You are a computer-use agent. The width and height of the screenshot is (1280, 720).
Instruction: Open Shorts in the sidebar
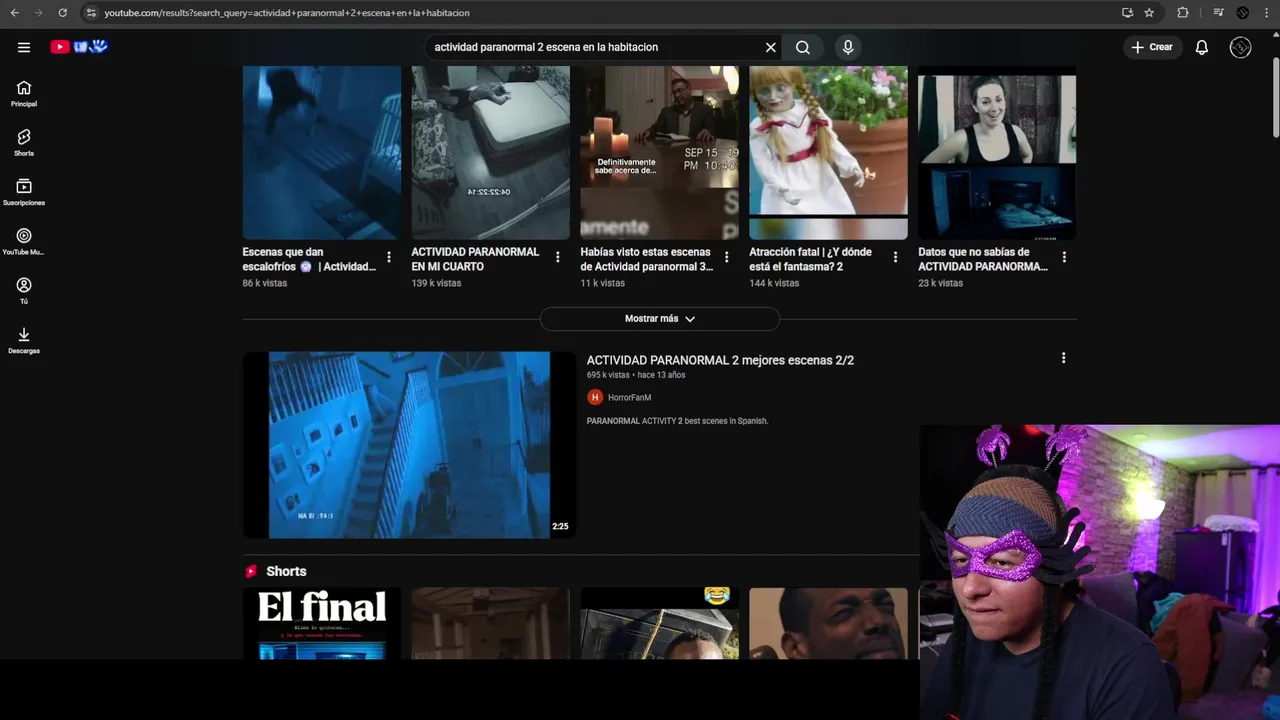tap(24, 143)
